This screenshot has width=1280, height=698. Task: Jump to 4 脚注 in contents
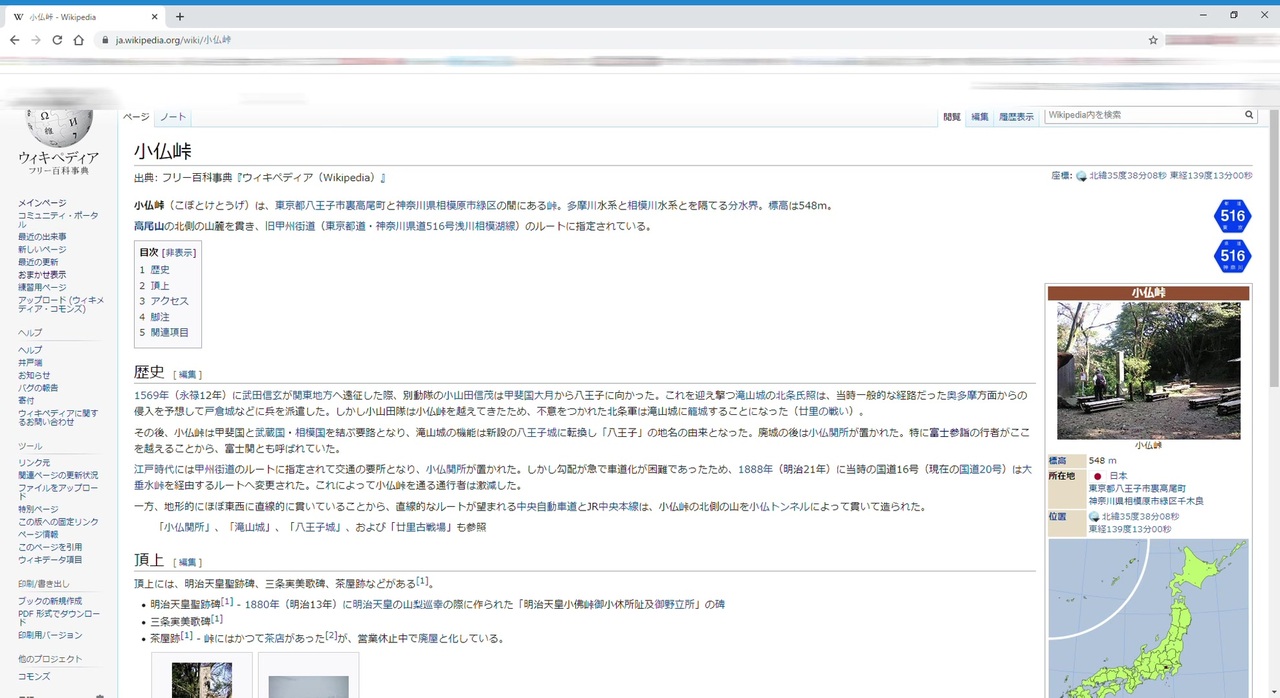click(x=155, y=317)
